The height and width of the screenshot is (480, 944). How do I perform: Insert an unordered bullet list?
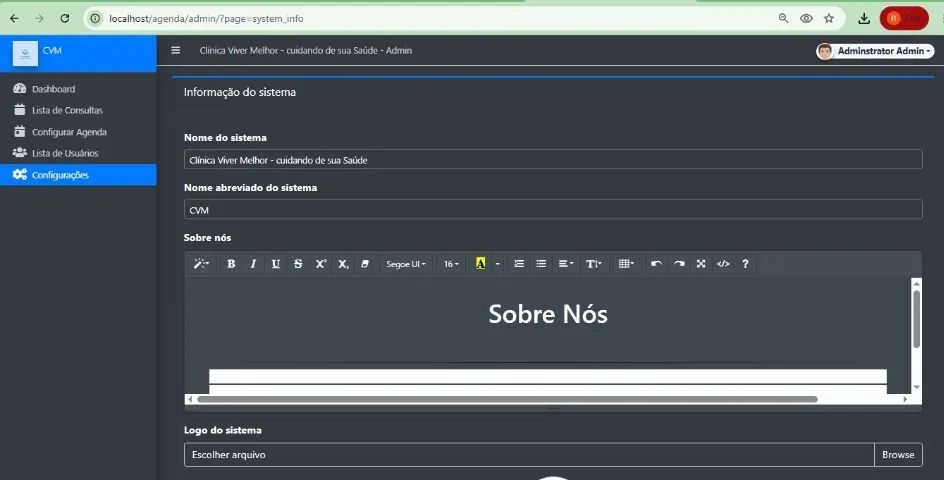coord(541,264)
